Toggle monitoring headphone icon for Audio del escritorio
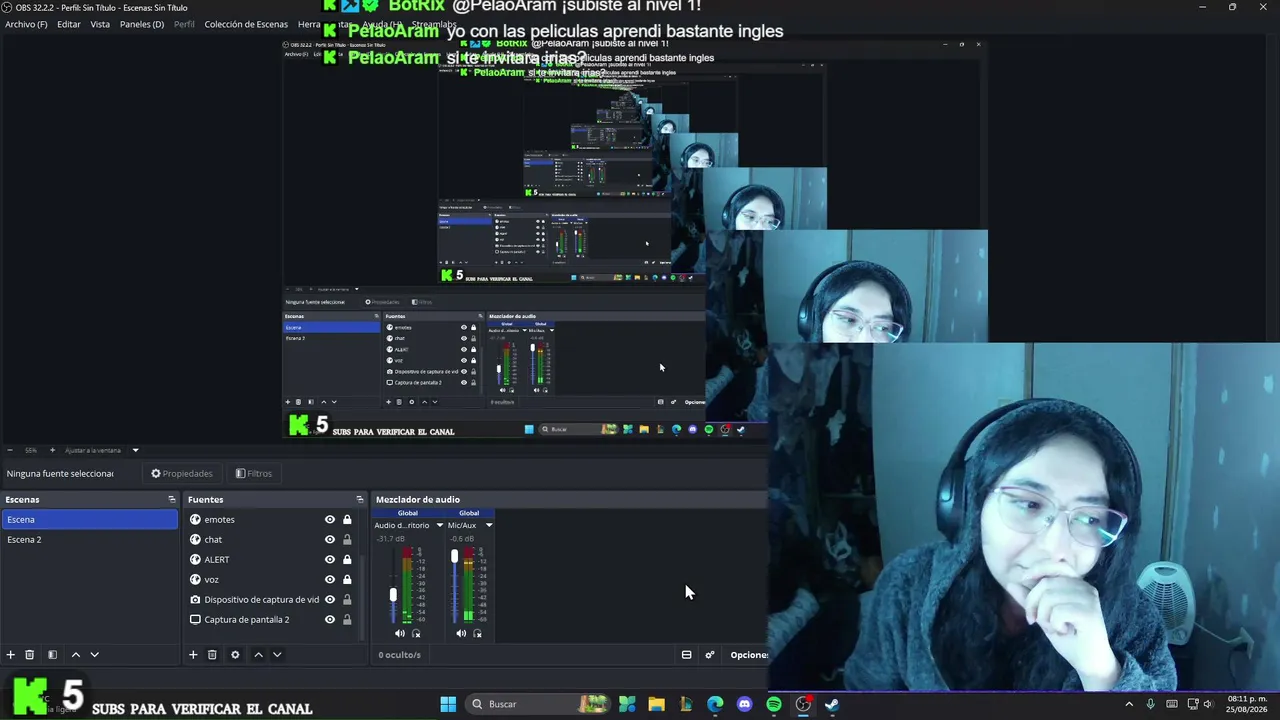1280x720 pixels. click(416, 633)
